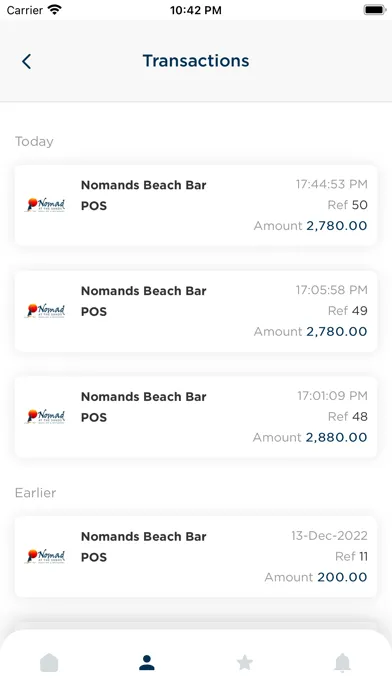This screenshot has width=392, height=696.
Task: Select the profile person icon
Action: click(x=147, y=663)
